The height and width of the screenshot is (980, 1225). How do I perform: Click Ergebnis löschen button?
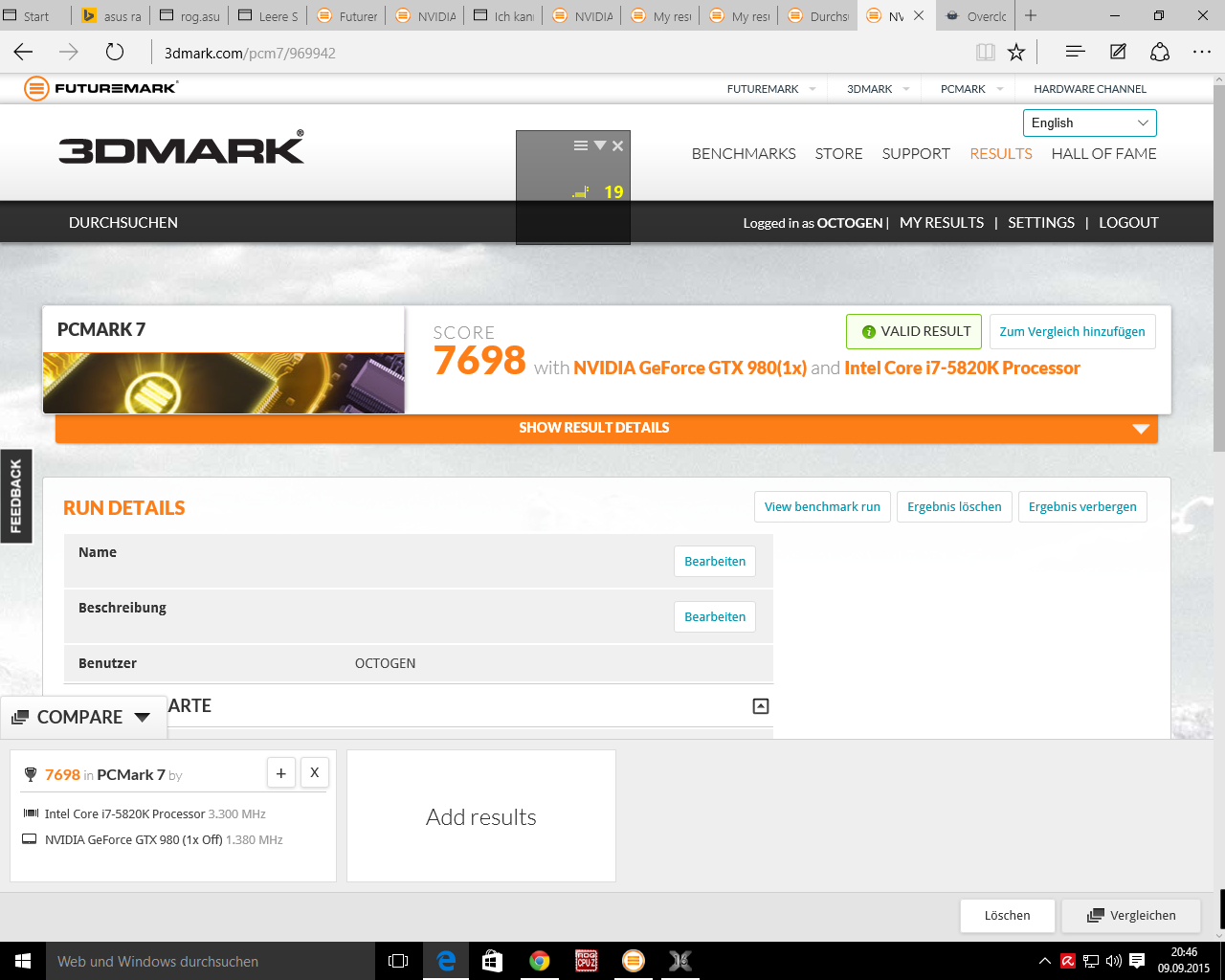click(954, 506)
